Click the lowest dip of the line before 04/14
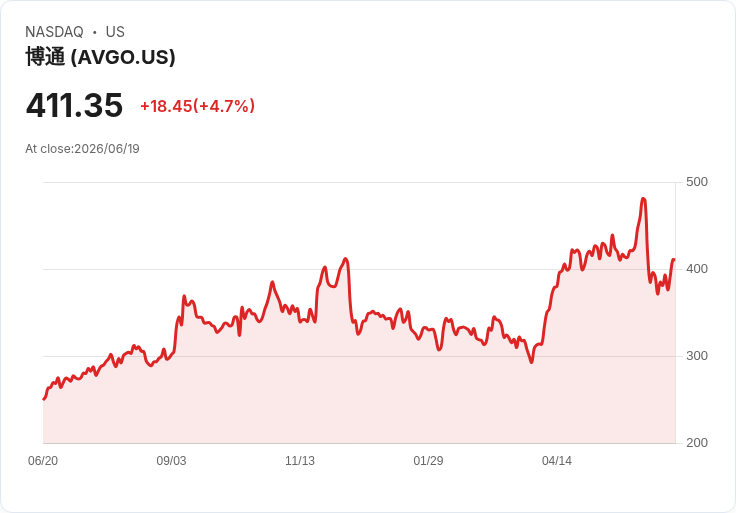The height and width of the screenshot is (513, 736). [x=531, y=362]
